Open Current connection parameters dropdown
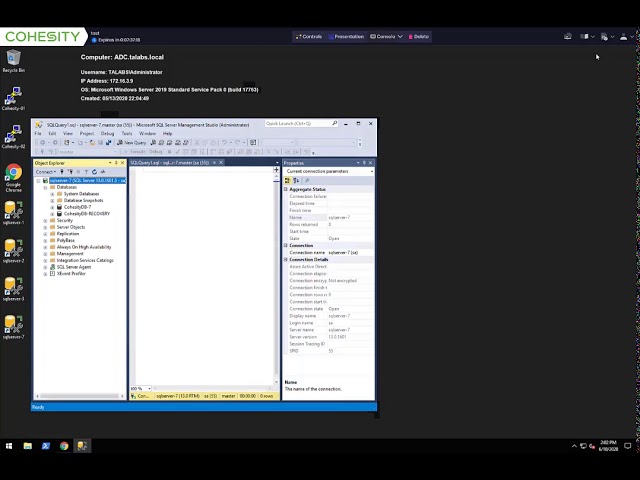The image size is (640, 480). point(371,171)
